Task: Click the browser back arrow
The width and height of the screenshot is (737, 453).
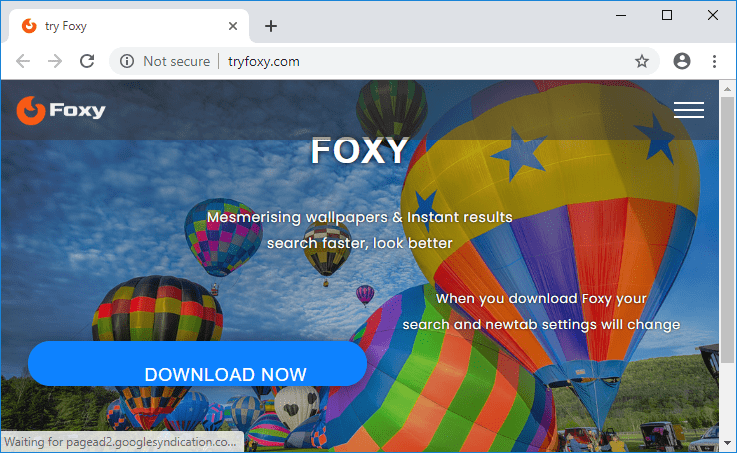Action: click(23, 61)
